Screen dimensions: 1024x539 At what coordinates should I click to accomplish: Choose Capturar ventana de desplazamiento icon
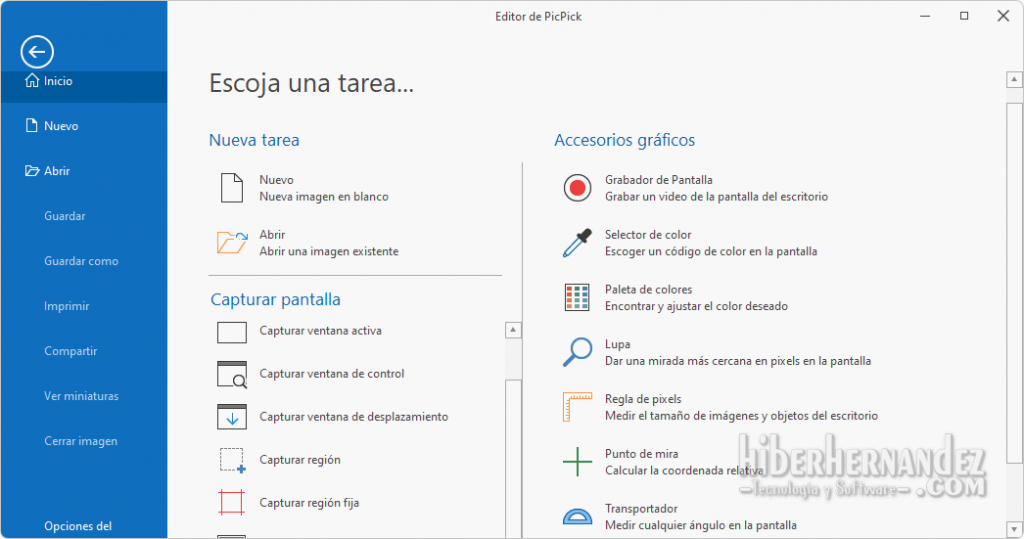(x=232, y=417)
